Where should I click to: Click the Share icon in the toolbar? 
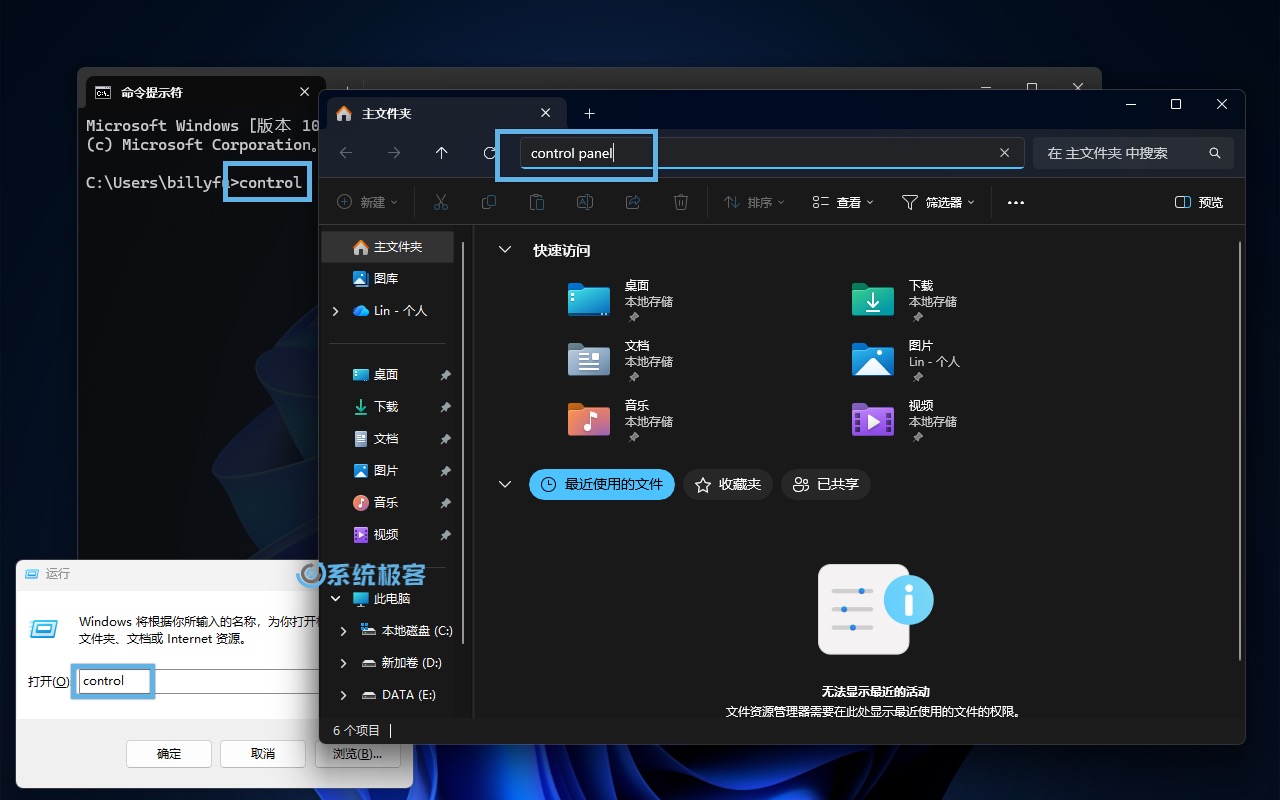(x=633, y=202)
